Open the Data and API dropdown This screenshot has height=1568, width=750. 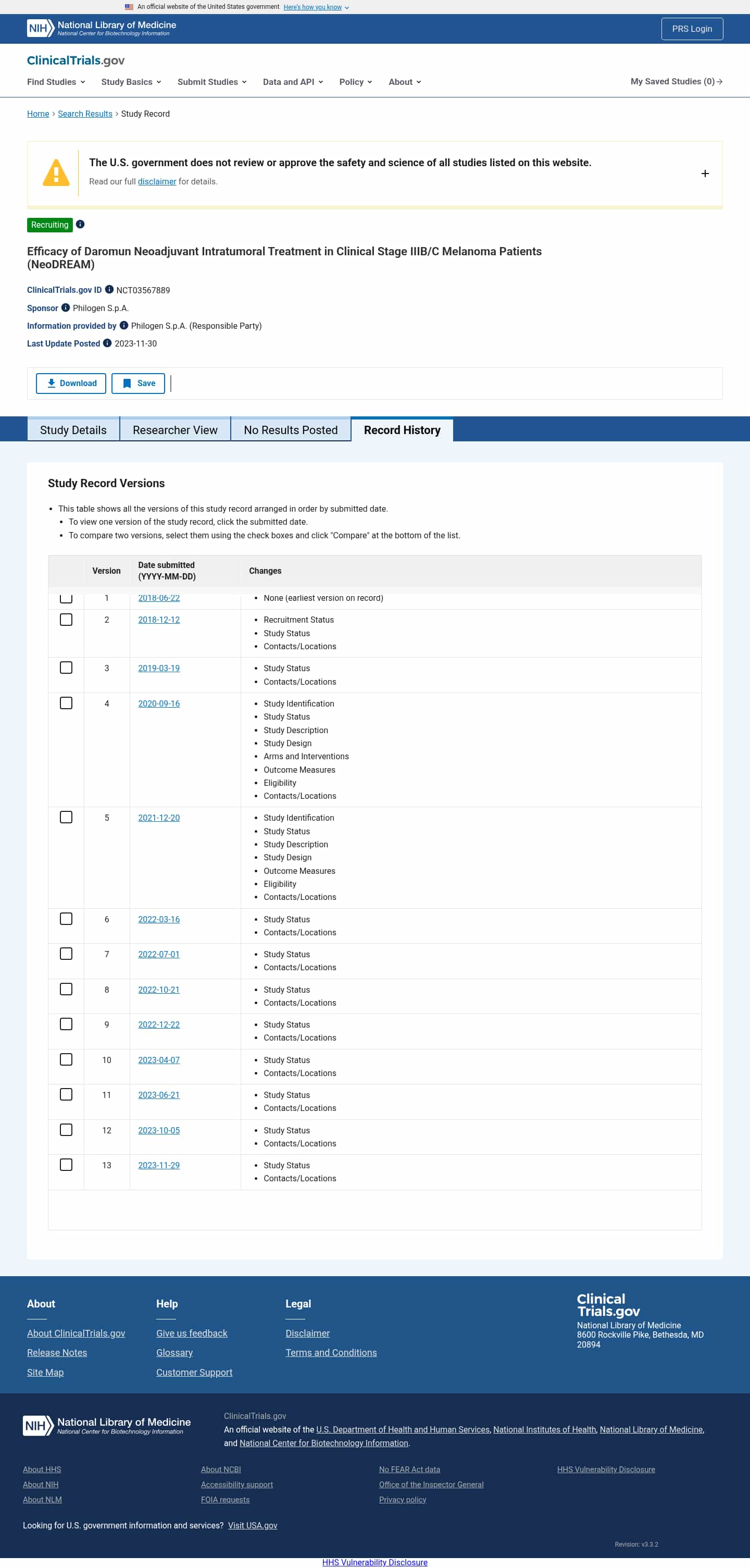pos(293,82)
